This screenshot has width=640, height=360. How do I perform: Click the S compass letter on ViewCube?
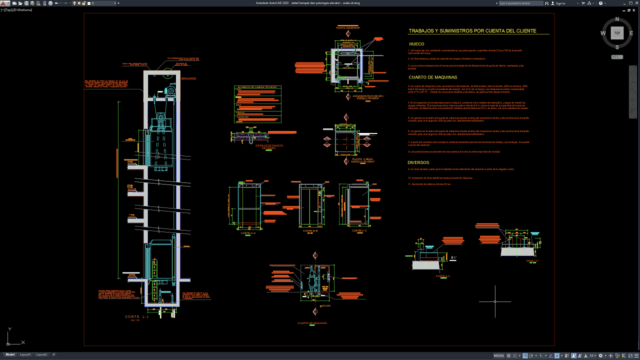point(617,47)
